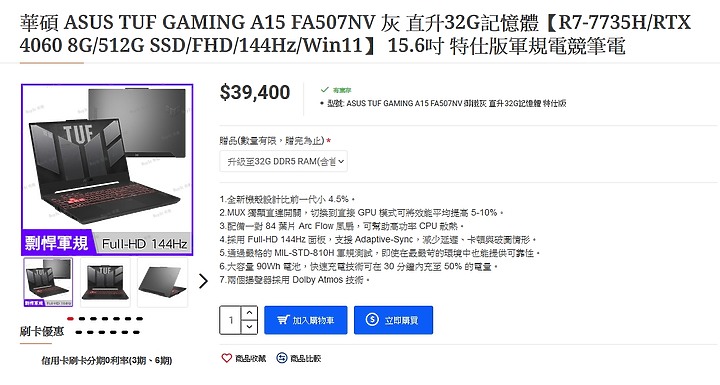Click the dollar coin icon on the buy-now button
Image resolution: width=720 pixels, height=385 pixels.
371,319
